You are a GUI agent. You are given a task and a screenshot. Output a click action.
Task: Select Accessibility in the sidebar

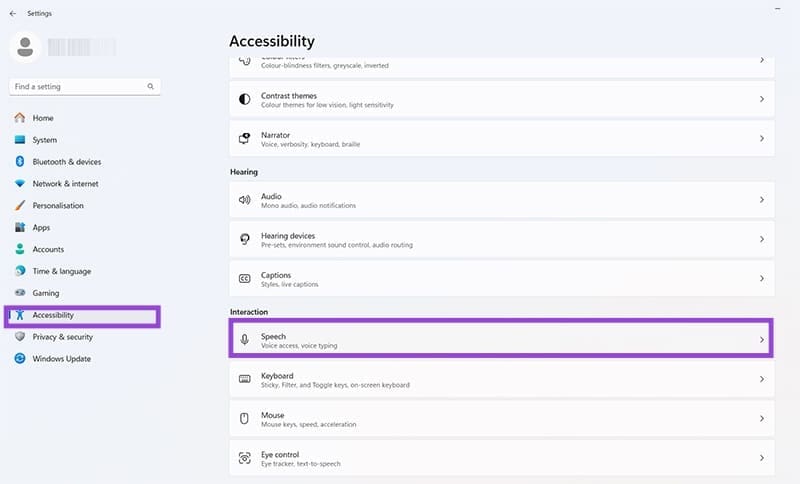(x=53, y=315)
